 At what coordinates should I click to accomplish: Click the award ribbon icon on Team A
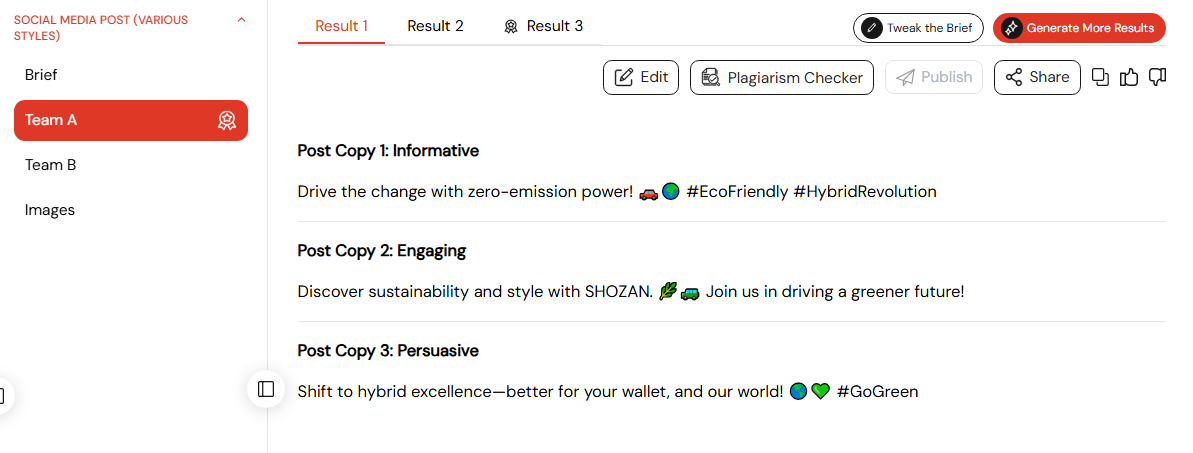pyautogui.click(x=227, y=120)
